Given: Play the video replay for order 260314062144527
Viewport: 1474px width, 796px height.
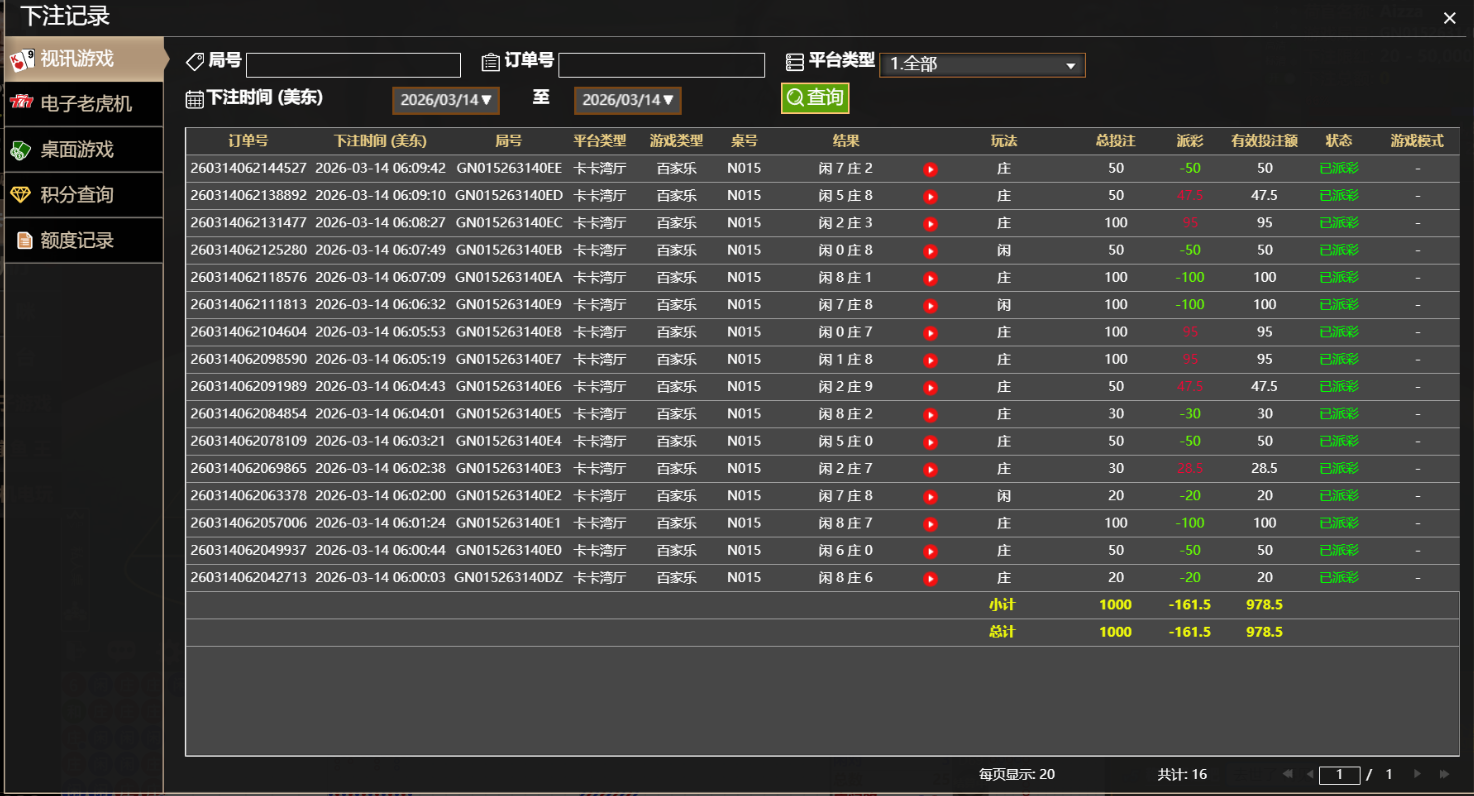Looking at the screenshot, I should point(930,169).
